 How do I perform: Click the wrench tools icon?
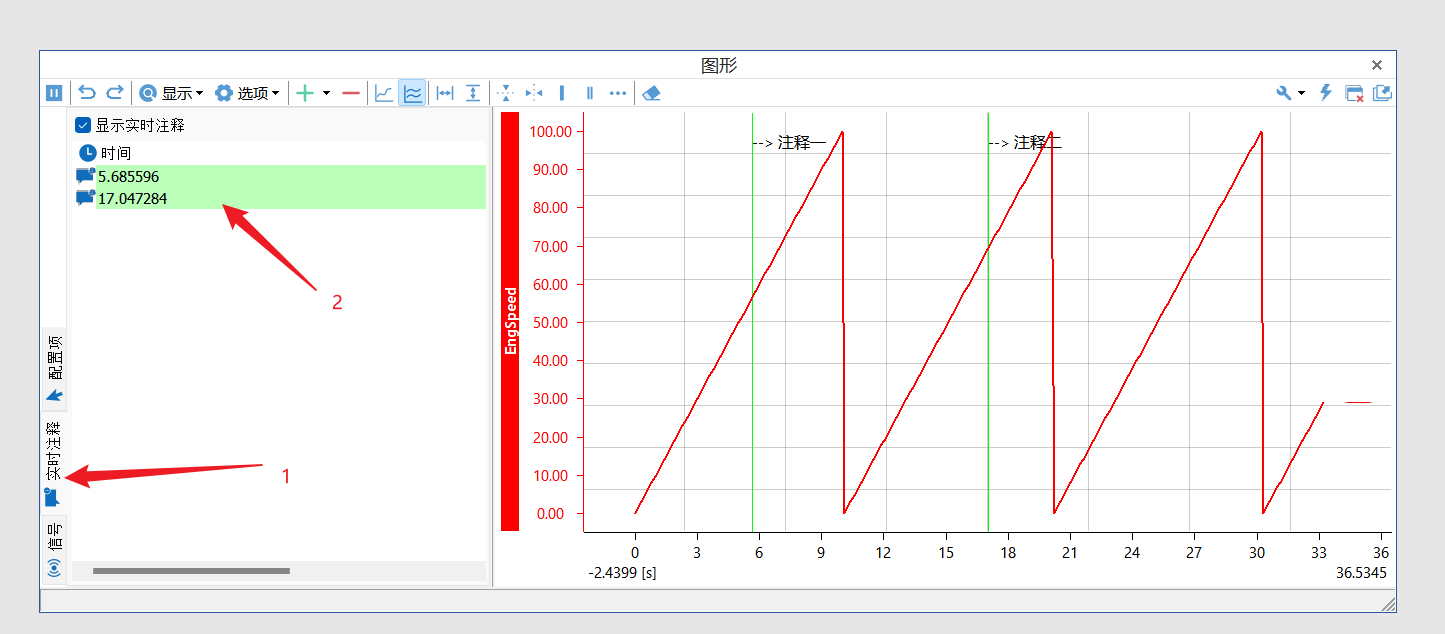(1284, 93)
